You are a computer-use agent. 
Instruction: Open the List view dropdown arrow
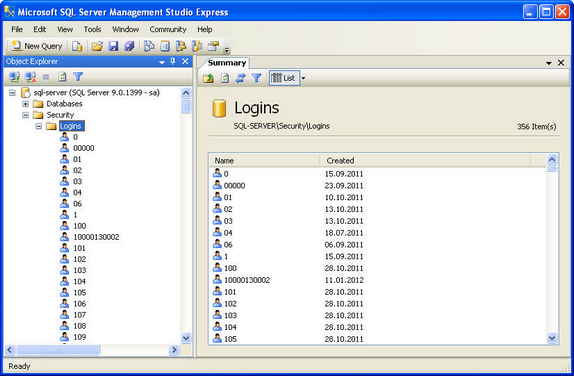(303, 78)
